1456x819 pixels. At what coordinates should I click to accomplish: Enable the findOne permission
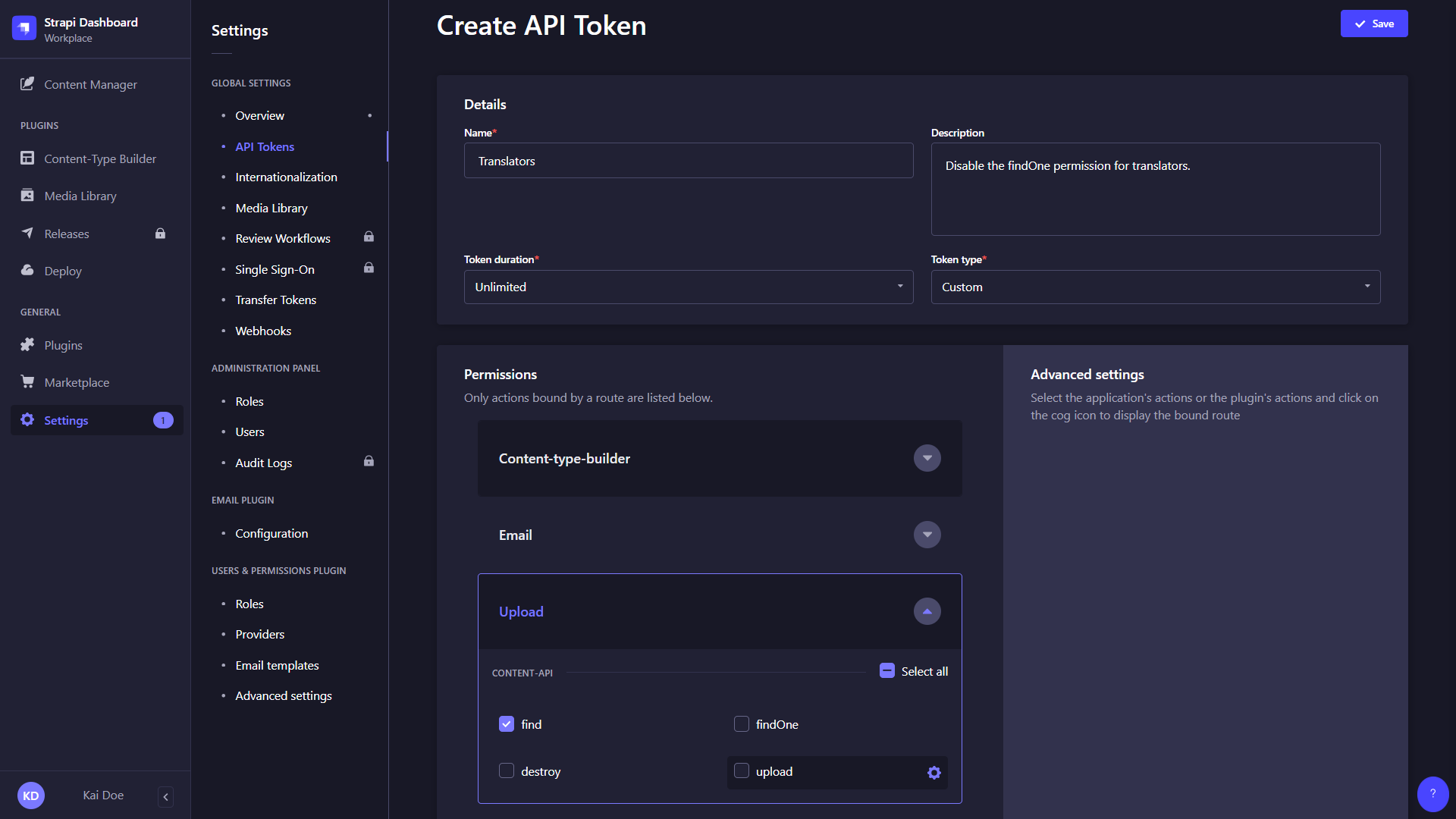pyautogui.click(x=741, y=723)
